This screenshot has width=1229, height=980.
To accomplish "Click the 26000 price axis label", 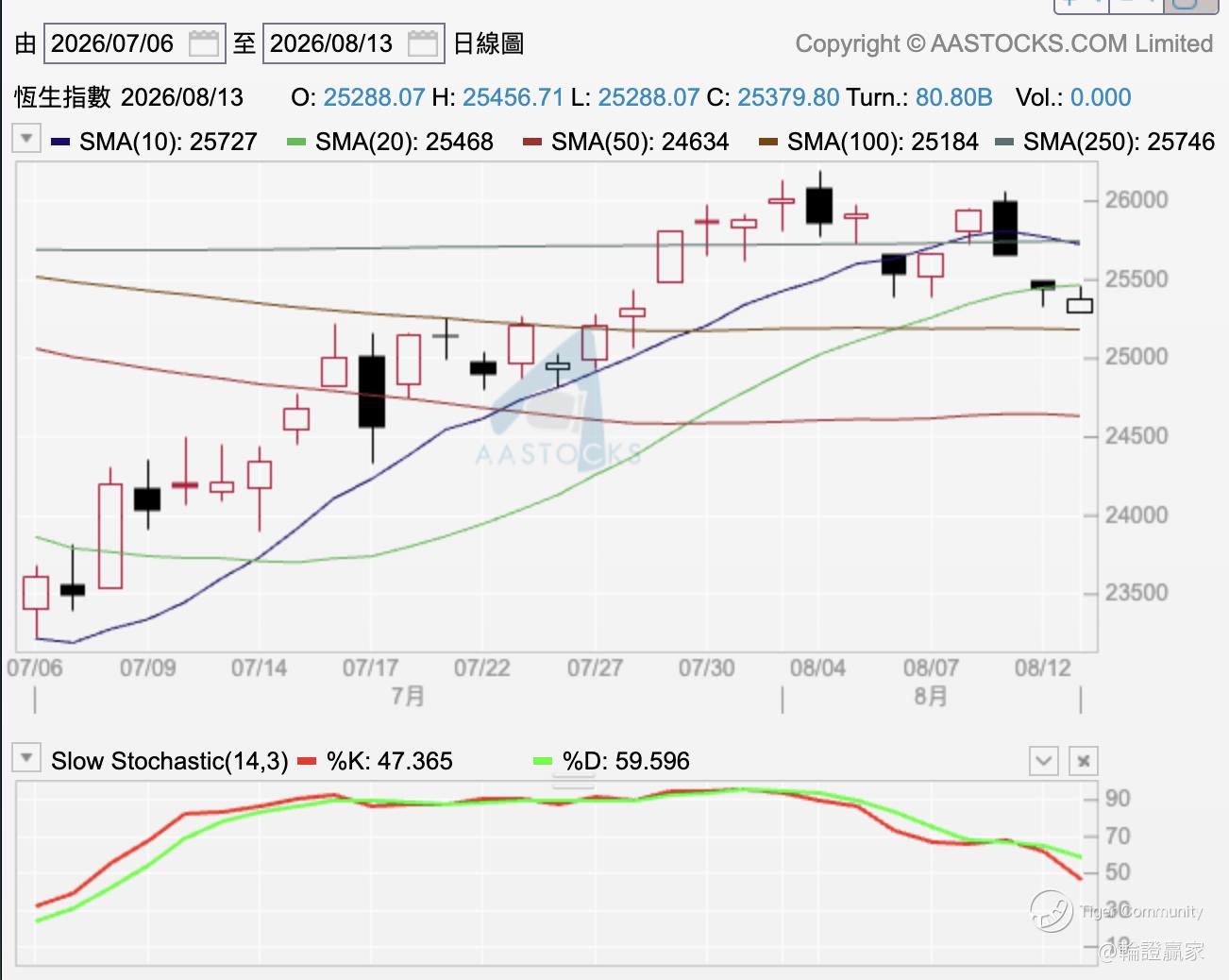I will [1136, 200].
